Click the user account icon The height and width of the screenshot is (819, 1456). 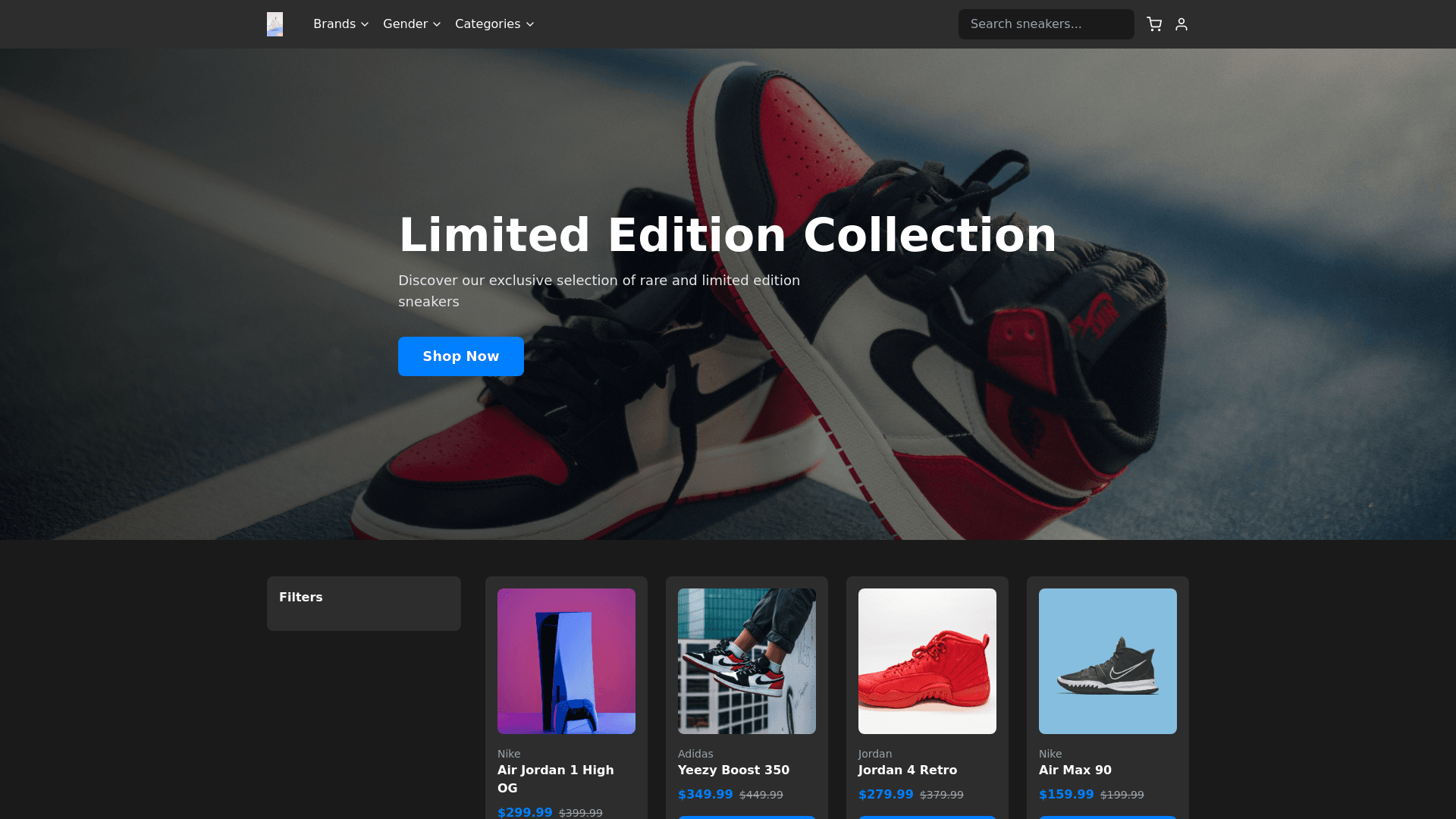(x=1181, y=24)
